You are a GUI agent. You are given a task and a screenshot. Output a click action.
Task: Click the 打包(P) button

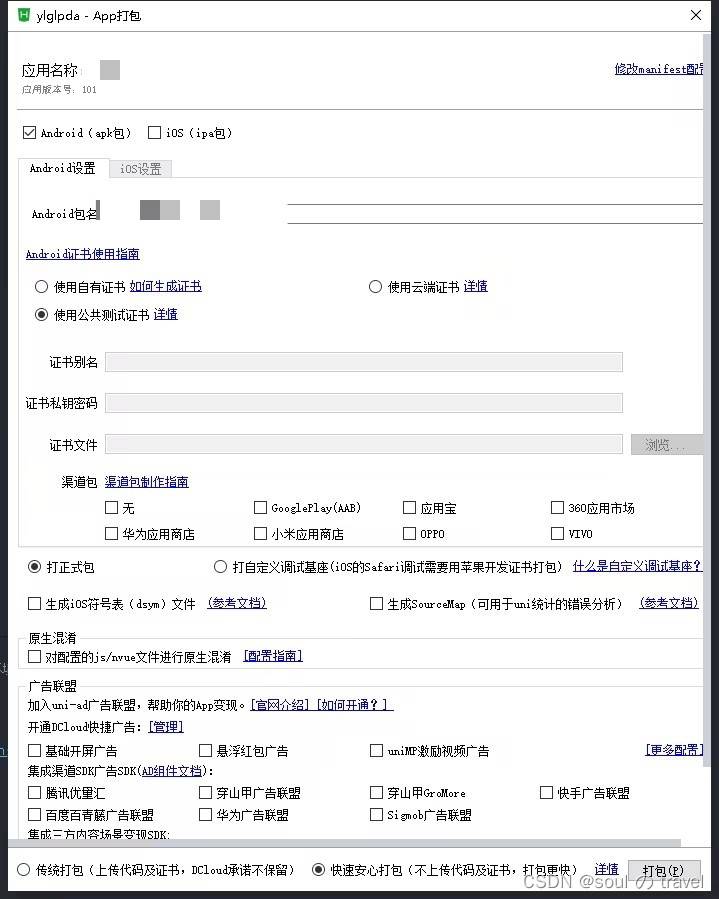click(664, 871)
